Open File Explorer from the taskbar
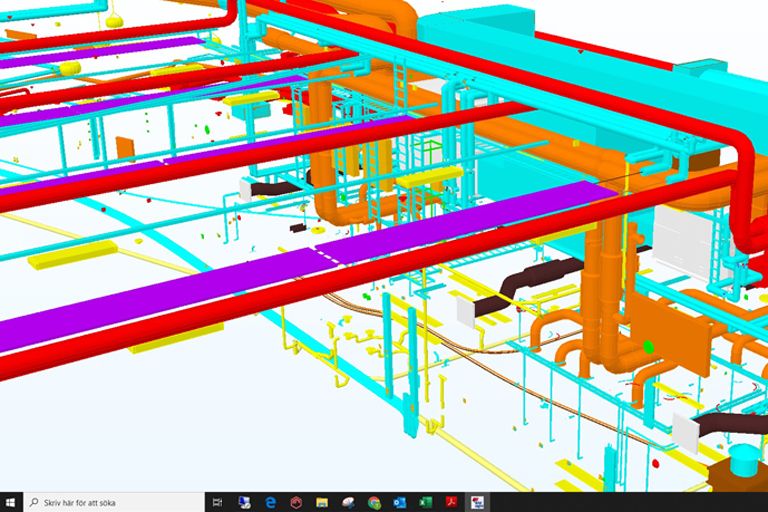This screenshot has width=768, height=512. tap(322, 502)
